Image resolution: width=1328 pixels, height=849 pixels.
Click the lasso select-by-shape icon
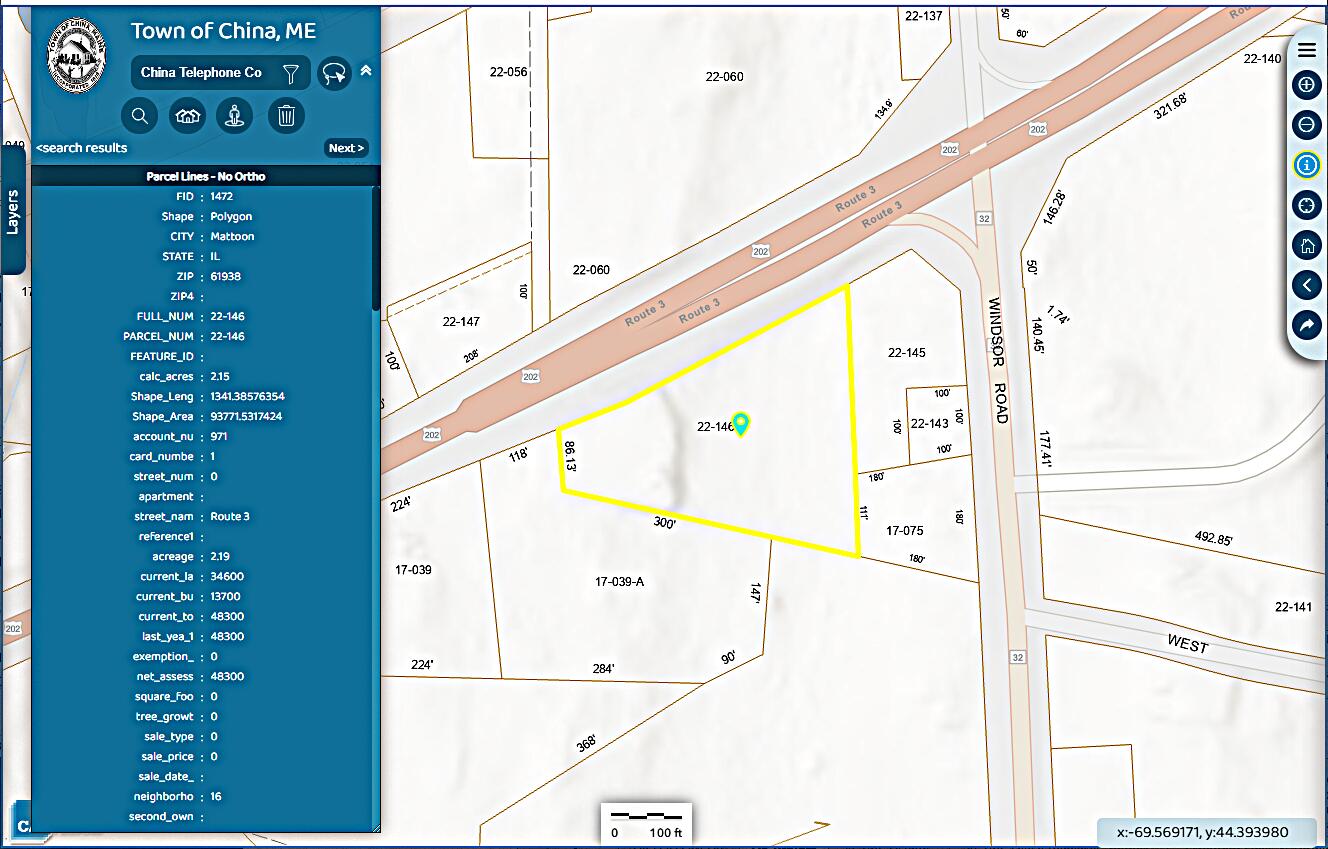pyautogui.click(x=335, y=73)
